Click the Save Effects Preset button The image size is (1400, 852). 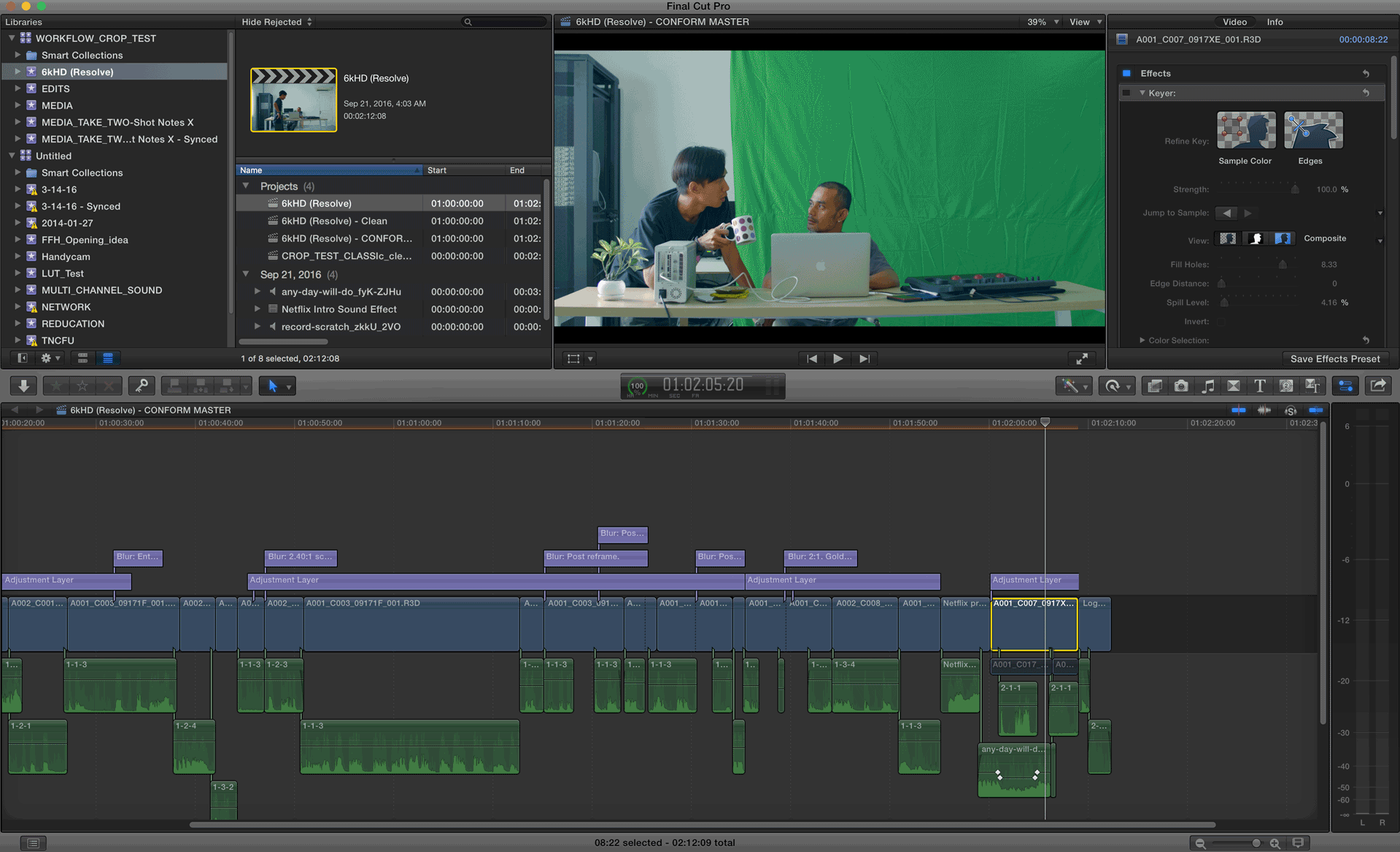[x=1337, y=359]
